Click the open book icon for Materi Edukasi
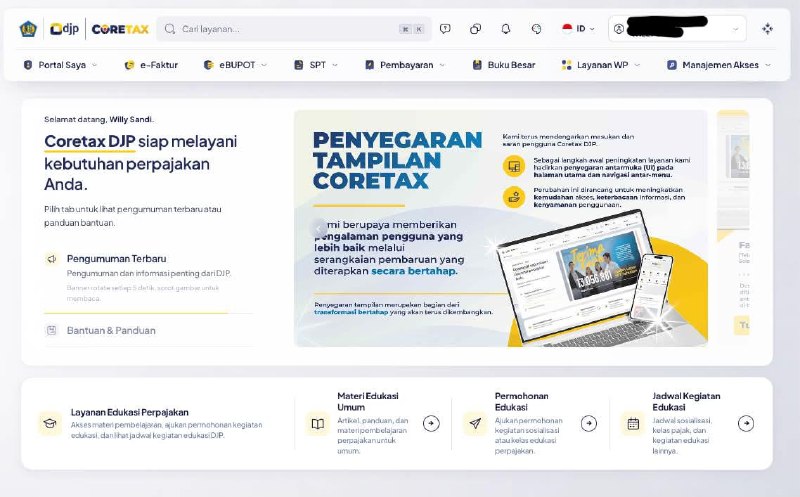 point(317,424)
